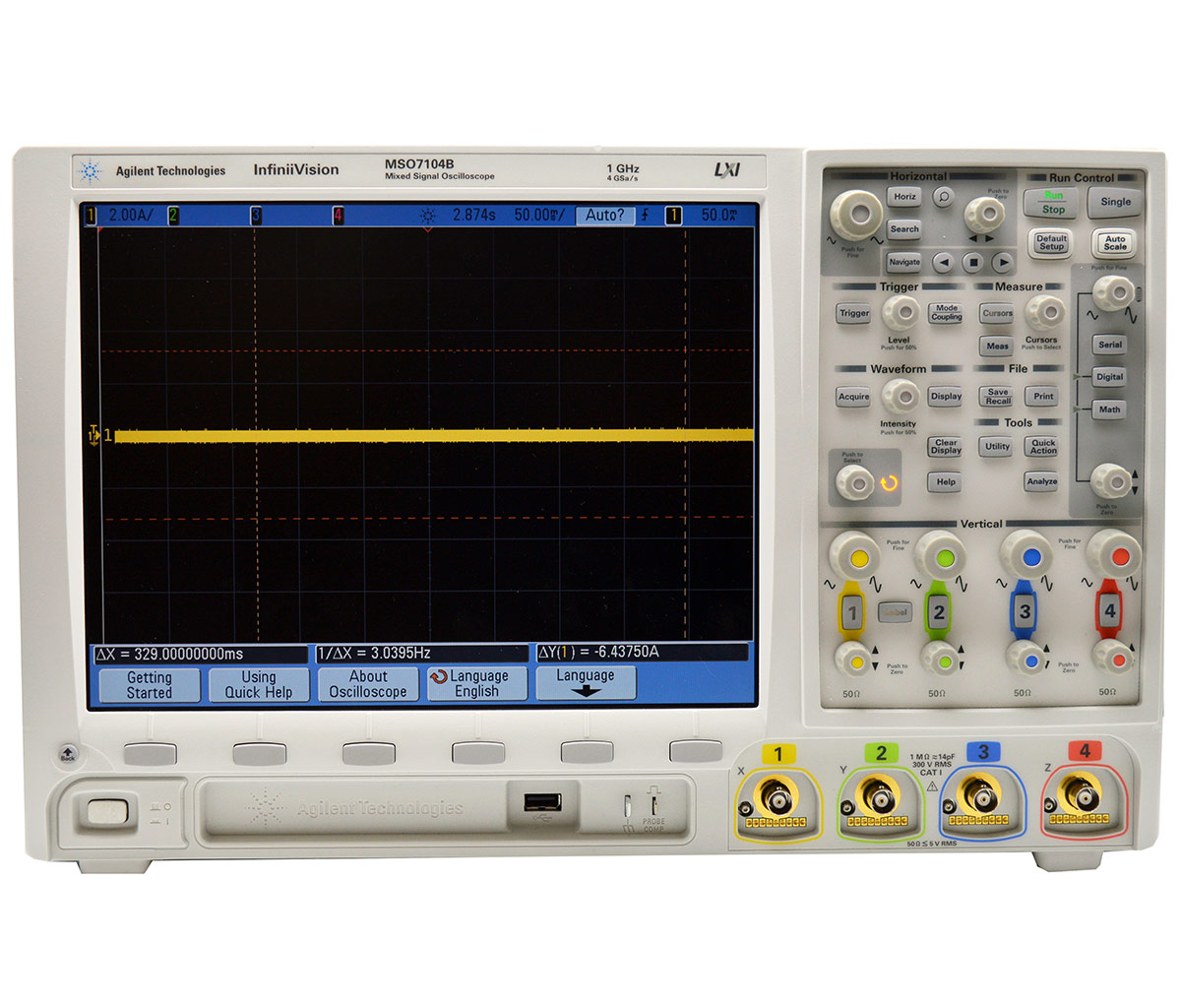Screen dimensions: 1181x1008
Task: Click the Save Recall button
Action: 998,397
